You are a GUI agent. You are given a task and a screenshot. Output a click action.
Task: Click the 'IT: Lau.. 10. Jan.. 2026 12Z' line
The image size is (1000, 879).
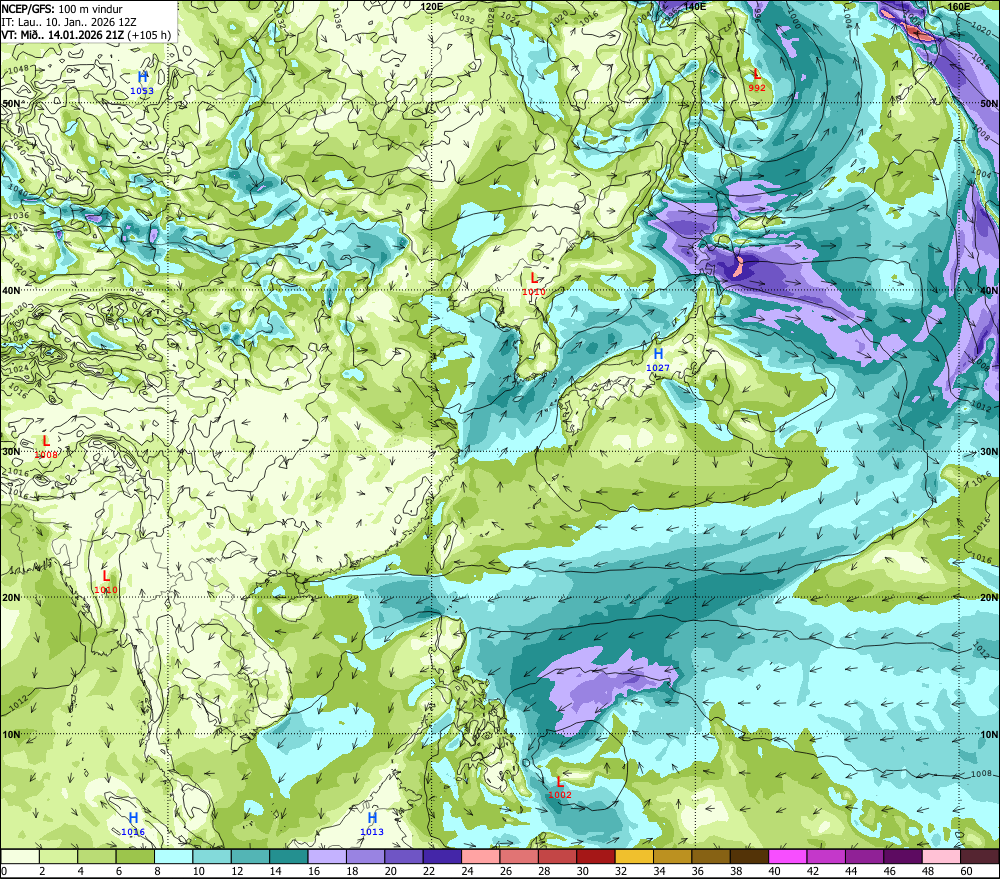click(69, 22)
